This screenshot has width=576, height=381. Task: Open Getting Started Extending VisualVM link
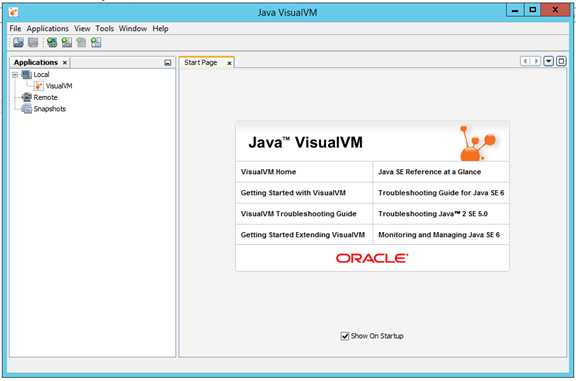coord(303,234)
